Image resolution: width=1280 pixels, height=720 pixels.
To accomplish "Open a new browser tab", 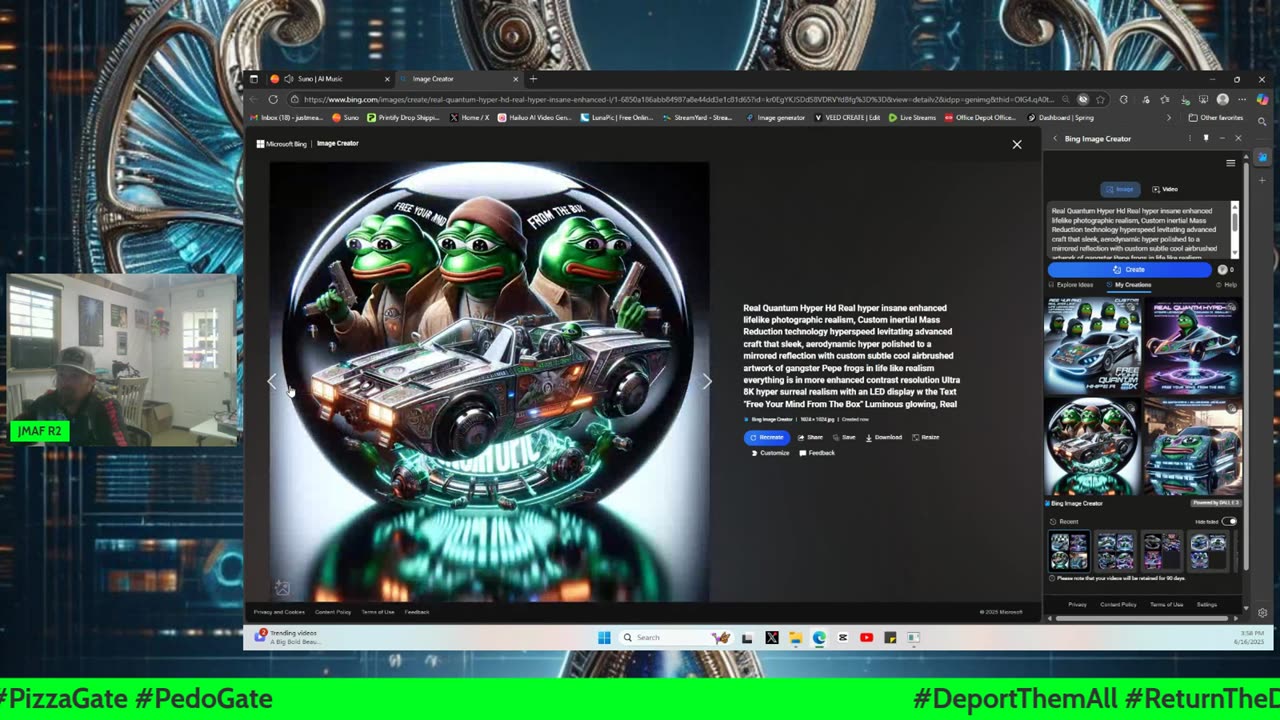I will (x=533, y=79).
